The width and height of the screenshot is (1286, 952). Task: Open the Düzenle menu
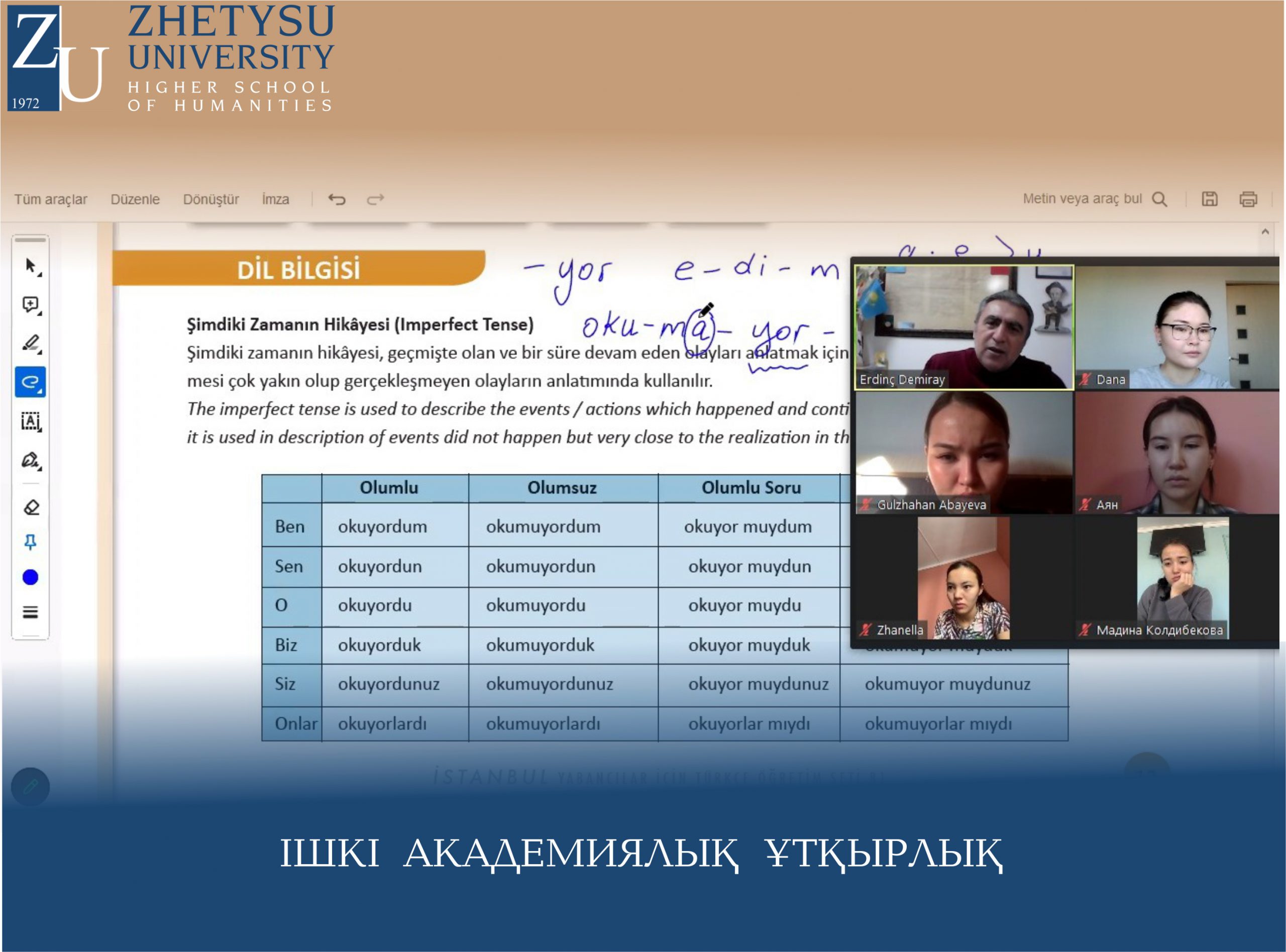tap(135, 199)
